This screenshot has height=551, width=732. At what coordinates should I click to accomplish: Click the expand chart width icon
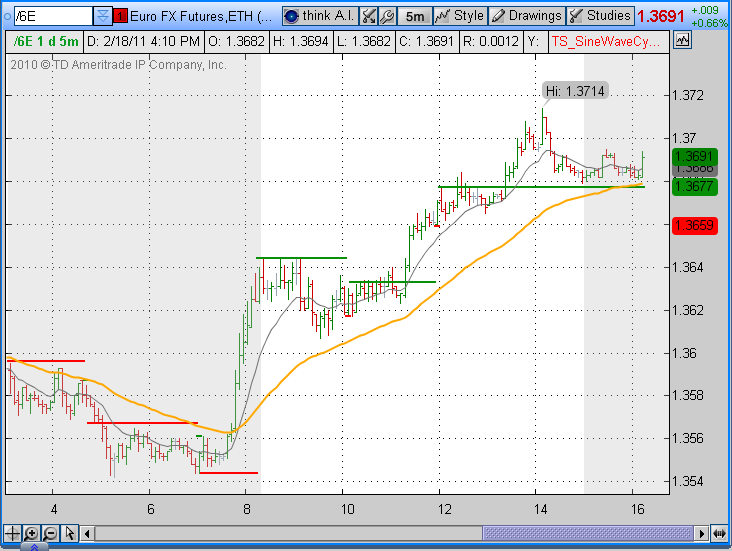coord(719,533)
